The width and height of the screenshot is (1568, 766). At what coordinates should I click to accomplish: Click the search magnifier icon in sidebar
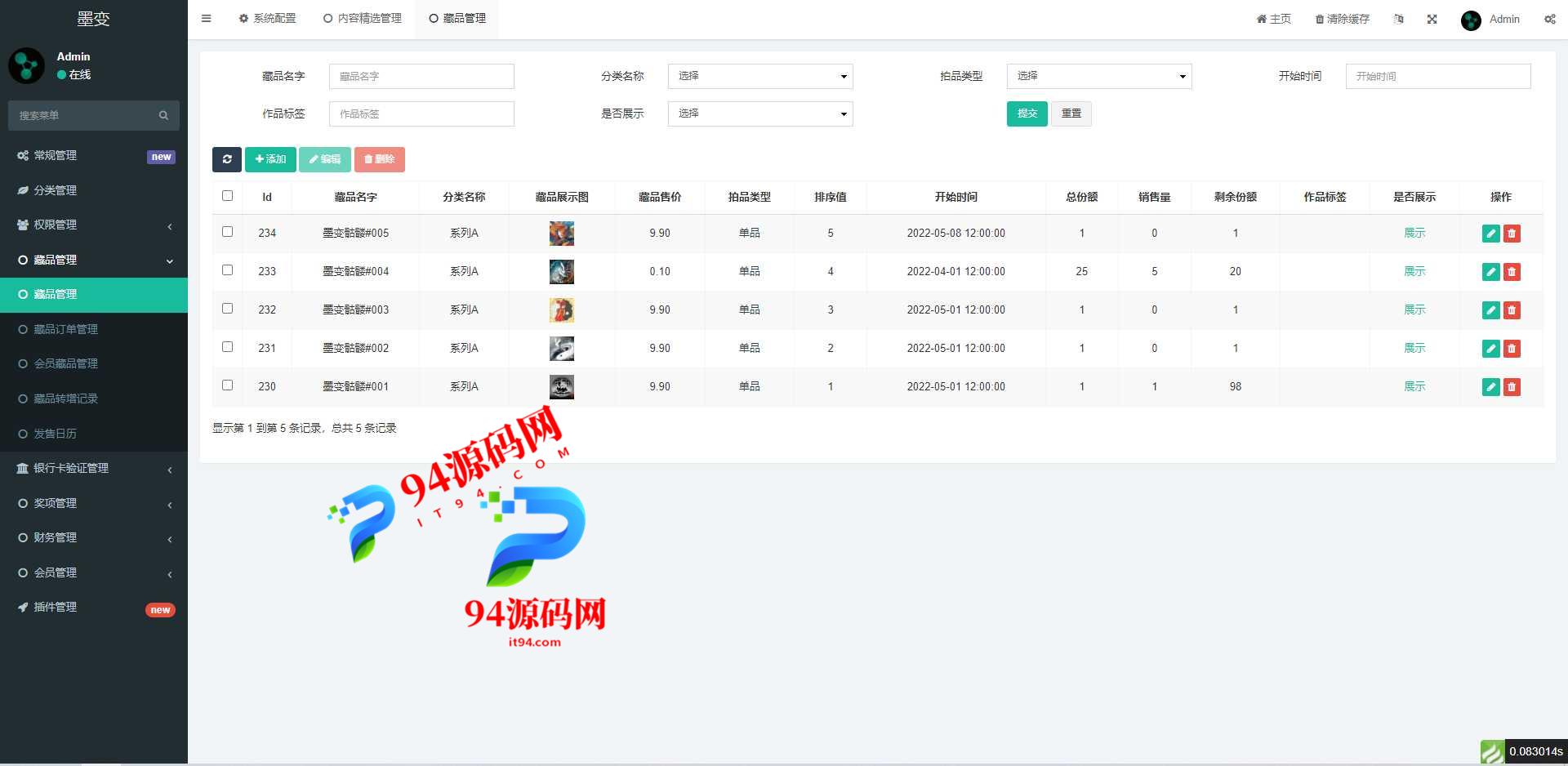(163, 115)
